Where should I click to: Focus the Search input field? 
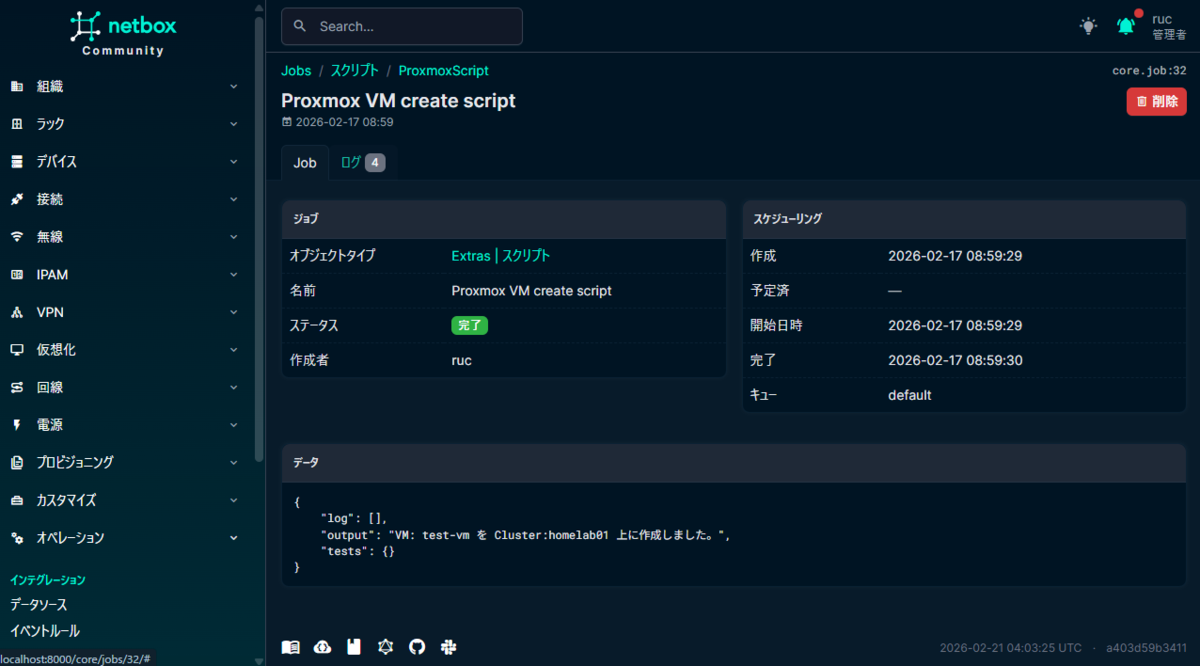coord(402,27)
